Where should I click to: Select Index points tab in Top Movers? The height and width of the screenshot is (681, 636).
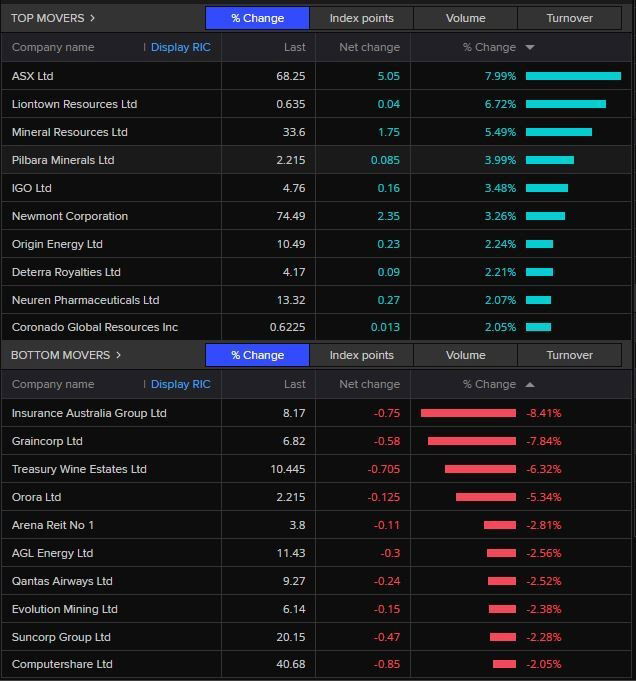click(x=361, y=18)
